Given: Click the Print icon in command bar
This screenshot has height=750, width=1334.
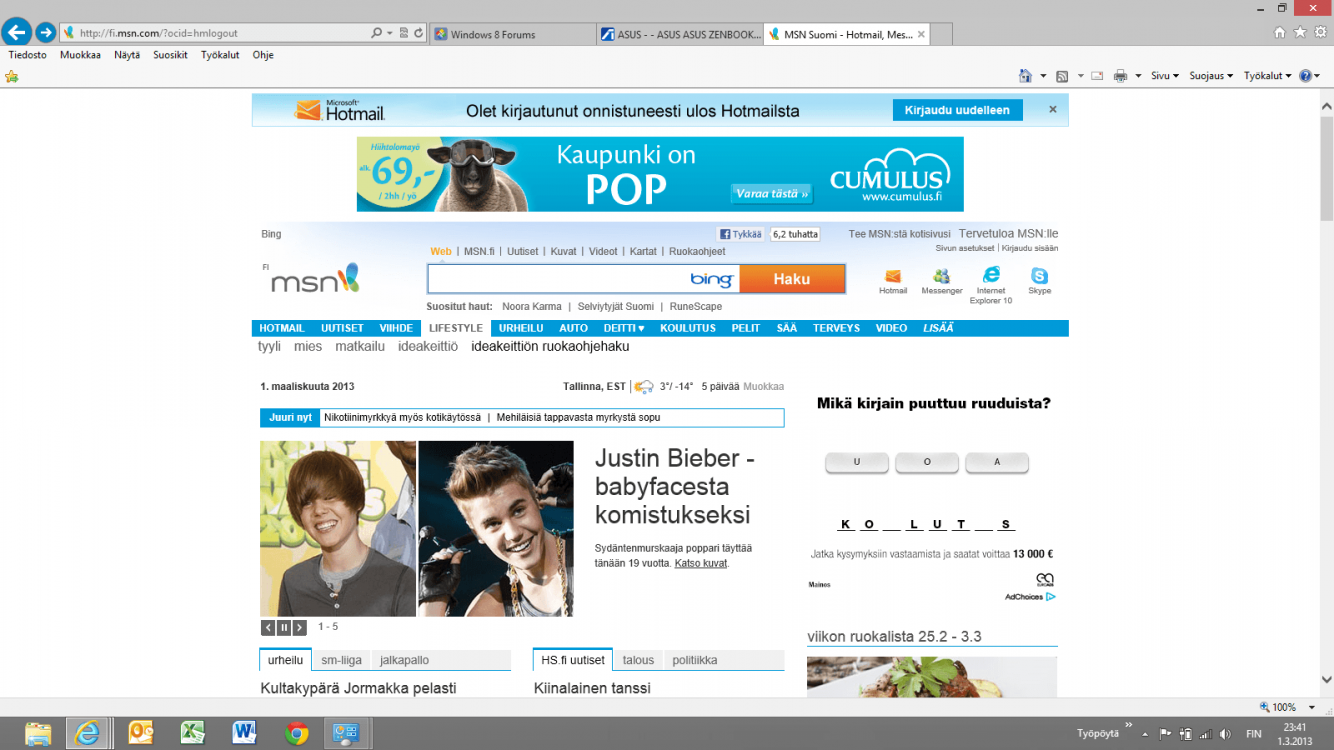Looking at the screenshot, I should pyautogui.click(x=1121, y=76).
